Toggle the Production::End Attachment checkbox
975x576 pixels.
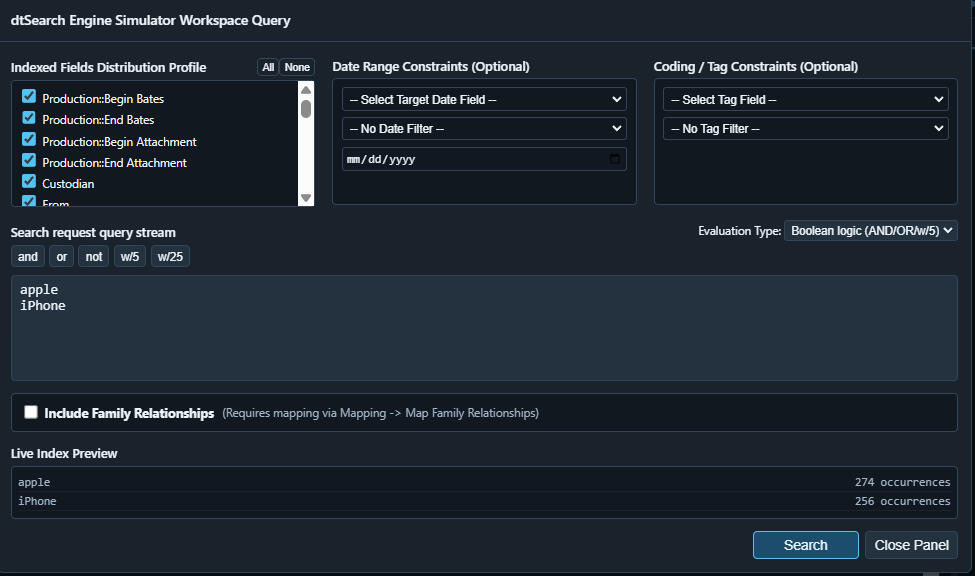(29, 160)
